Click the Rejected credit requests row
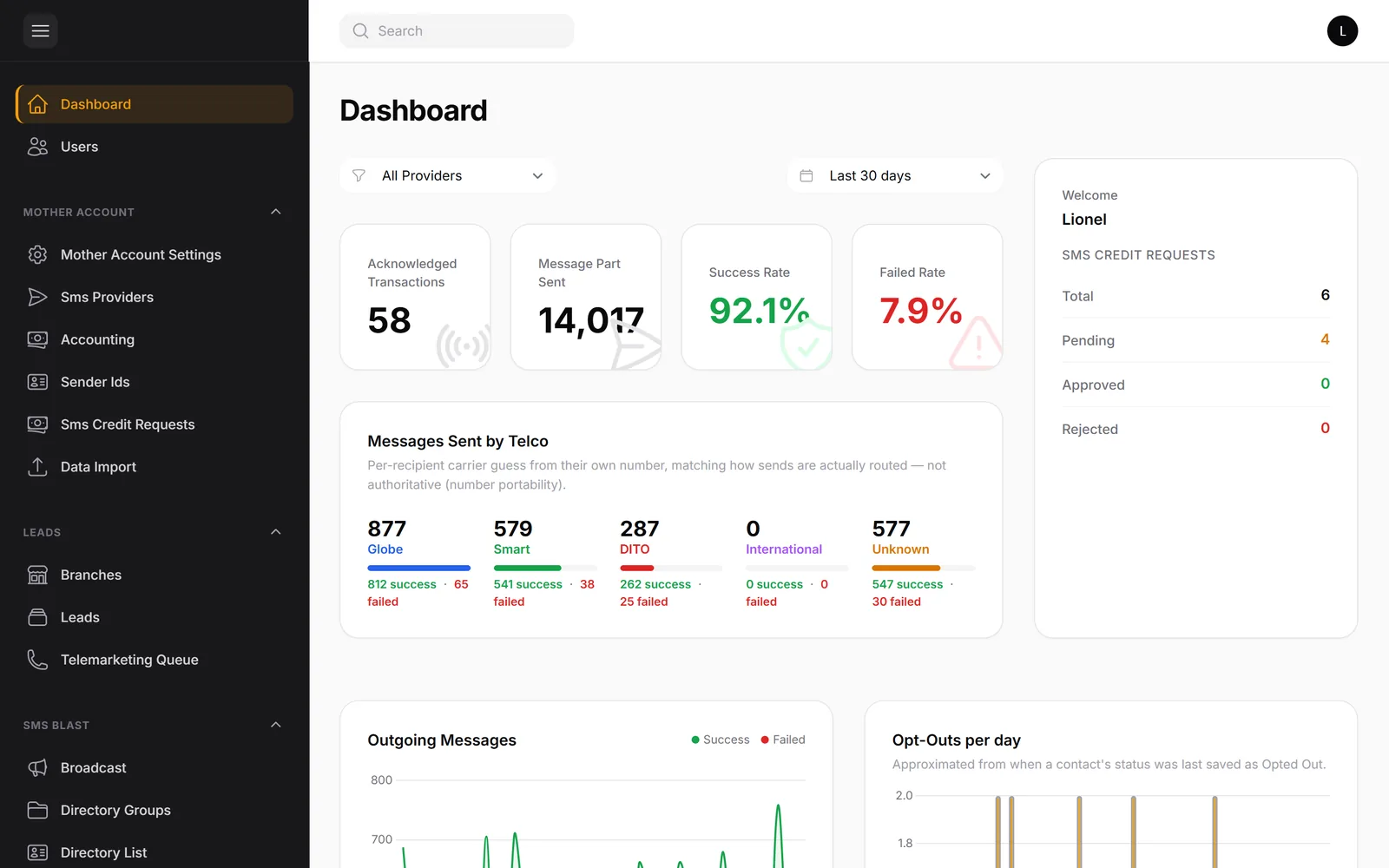The image size is (1389, 868). (1195, 429)
